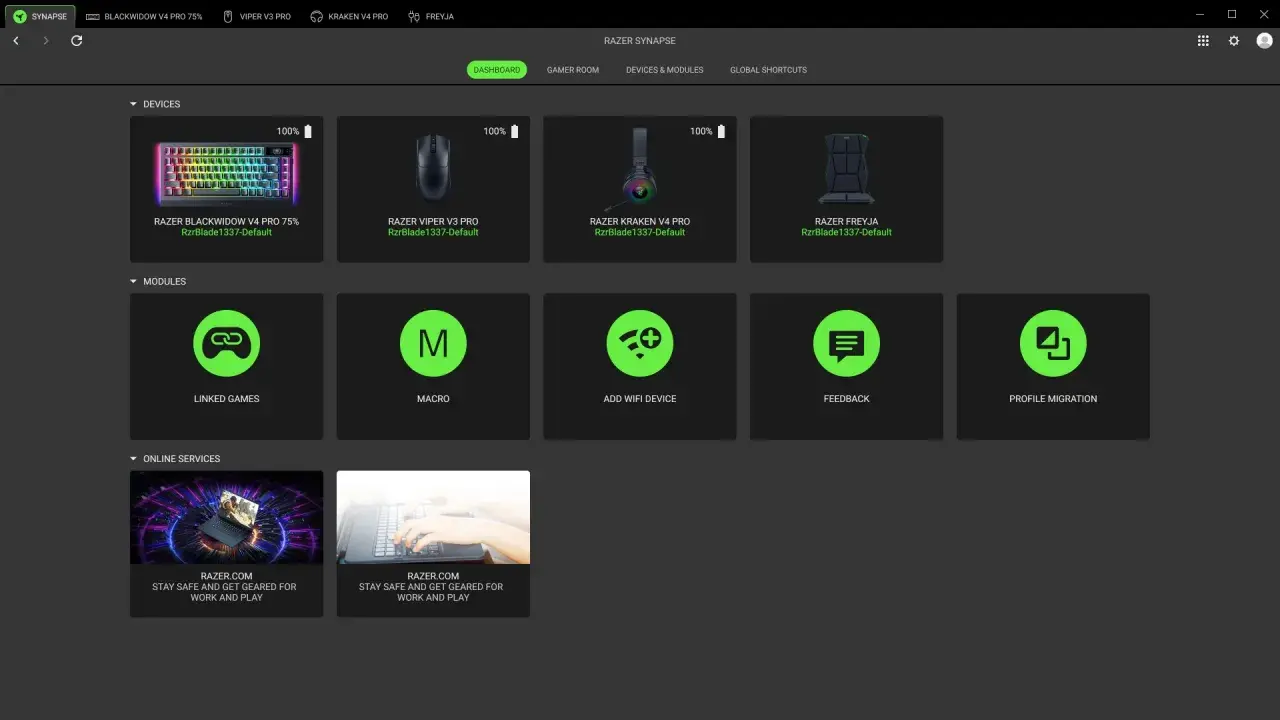
Task: Switch to the Freyja tab
Action: (431, 17)
